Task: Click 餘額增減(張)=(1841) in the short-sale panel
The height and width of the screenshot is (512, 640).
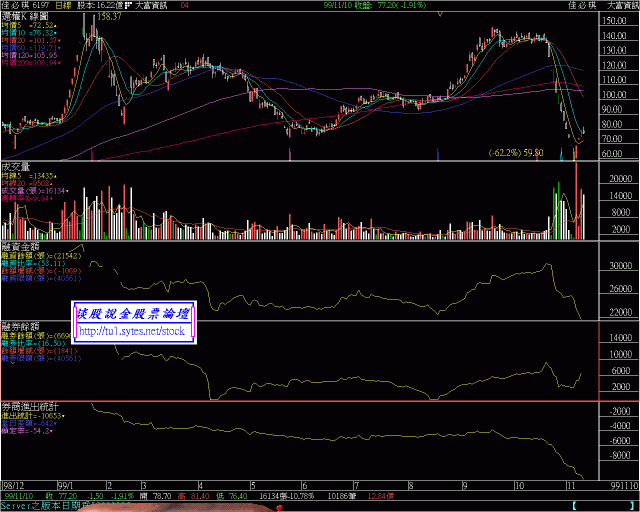Action: tap(39, 351)
